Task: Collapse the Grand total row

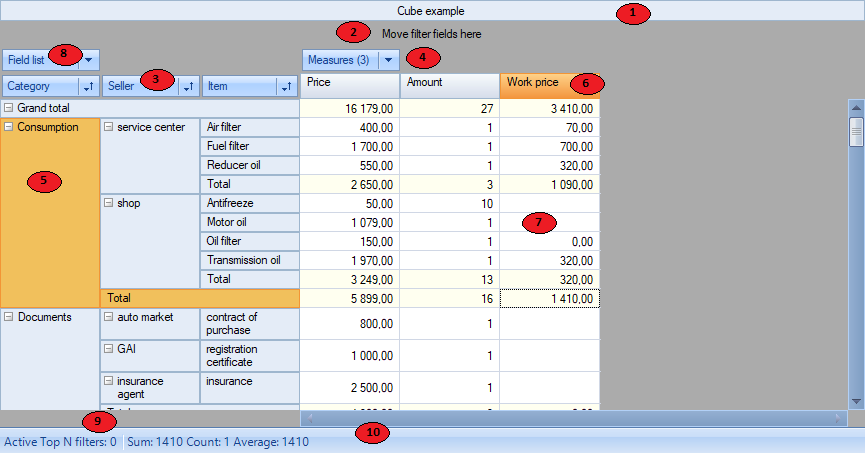Action: [x=9, y=108]
